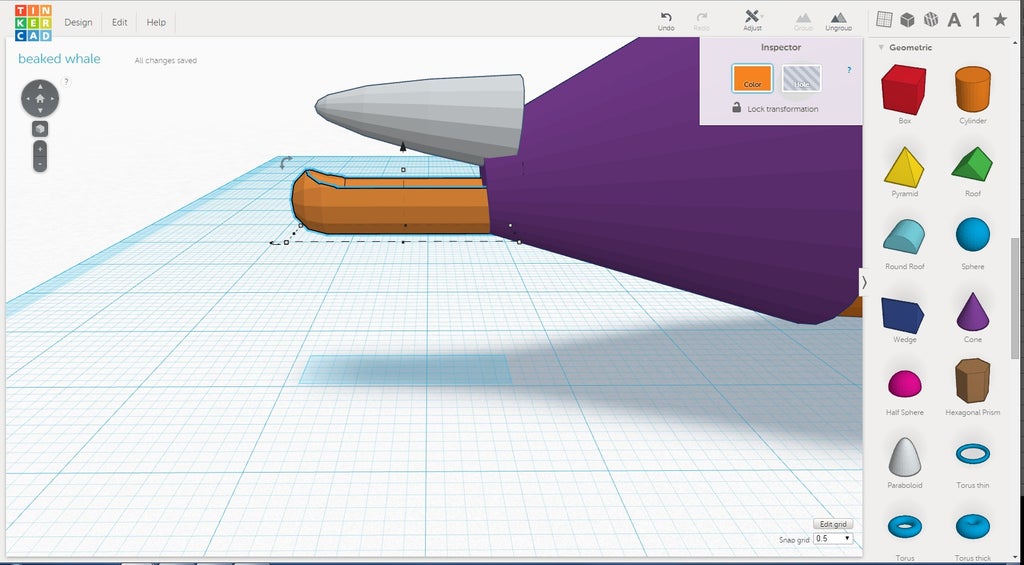1024x565 pixels.
Task: Select the solid cube shapes icon
Action: [907, 20]
